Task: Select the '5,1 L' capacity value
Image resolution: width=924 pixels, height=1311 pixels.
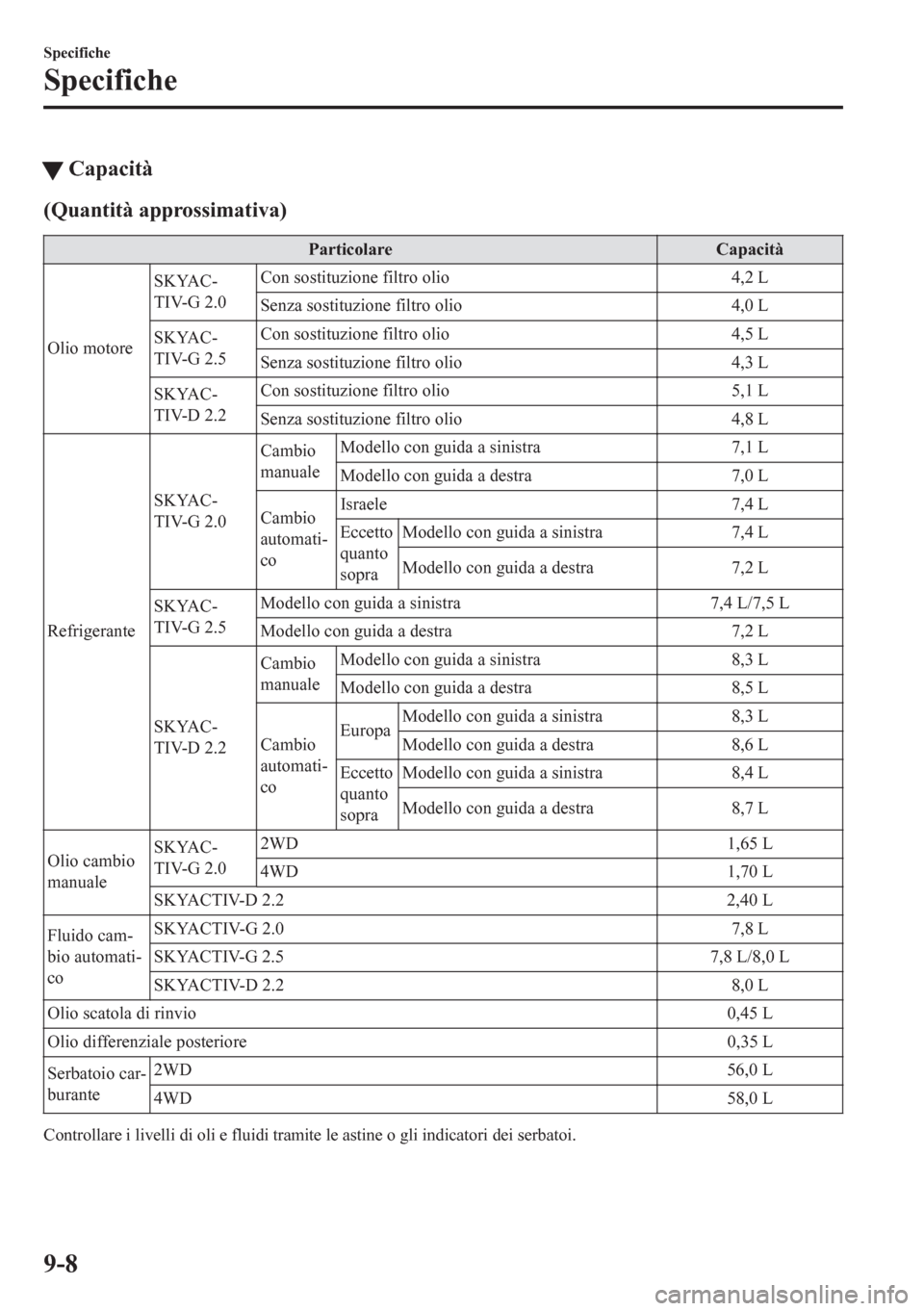Action: tap(749, 391)
